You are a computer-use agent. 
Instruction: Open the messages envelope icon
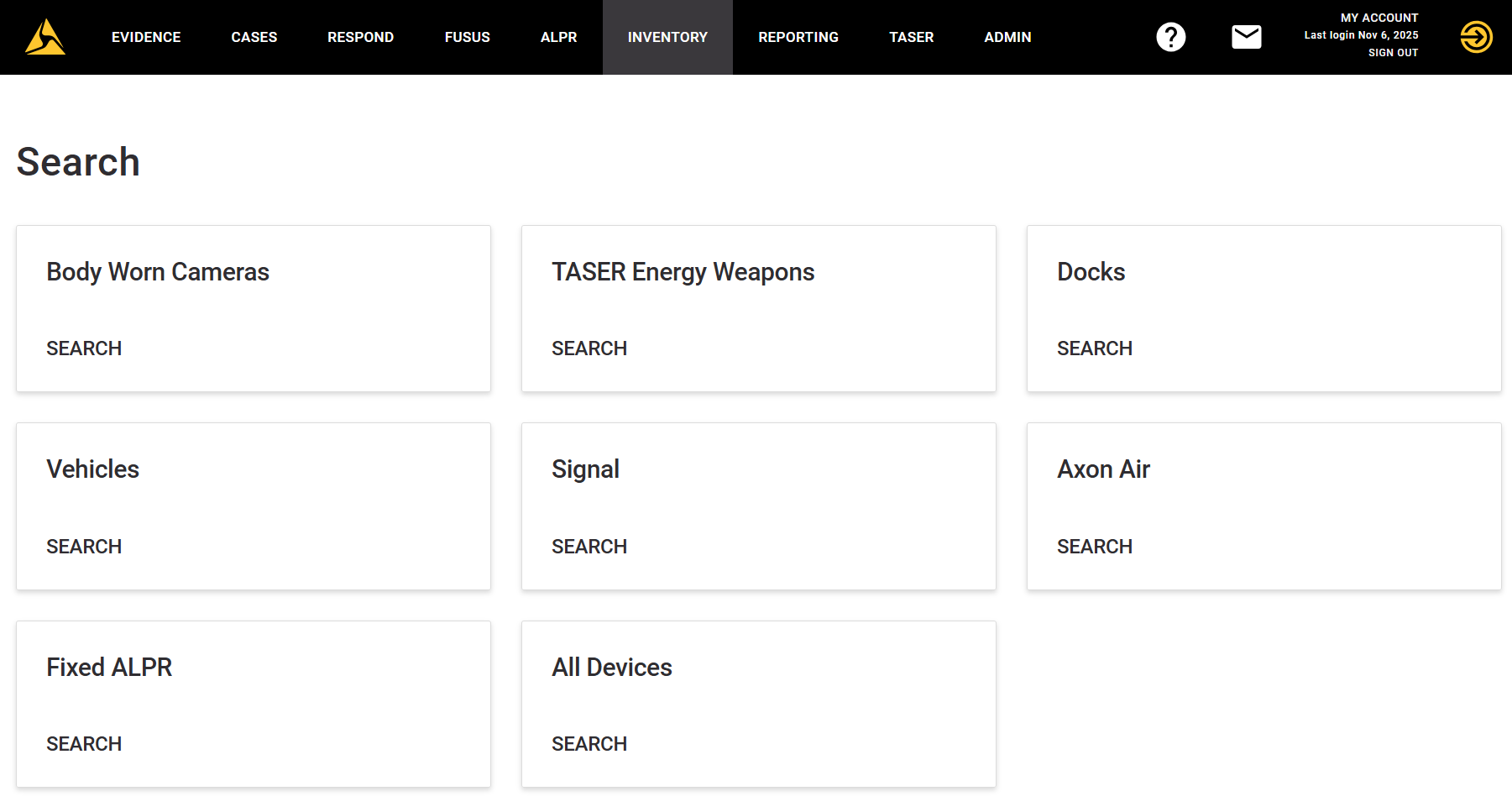[x=1246, y=37]
